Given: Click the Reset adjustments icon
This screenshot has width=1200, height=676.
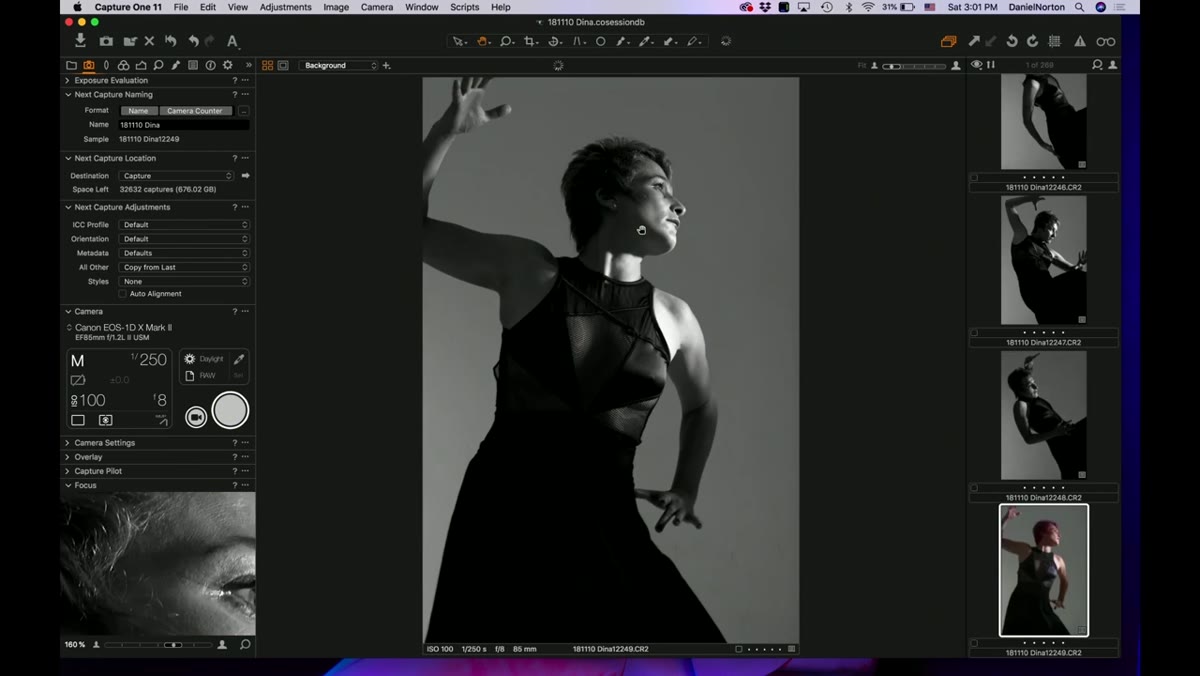Looking at the screenshot, I should [x=171, y=41].
